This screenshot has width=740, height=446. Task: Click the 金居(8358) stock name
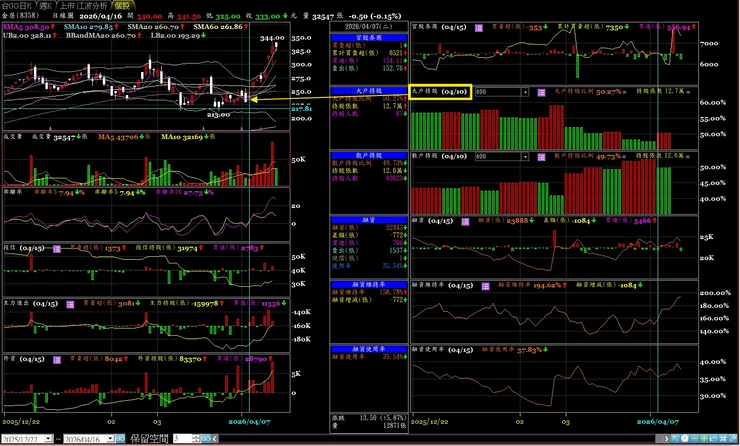19,16
